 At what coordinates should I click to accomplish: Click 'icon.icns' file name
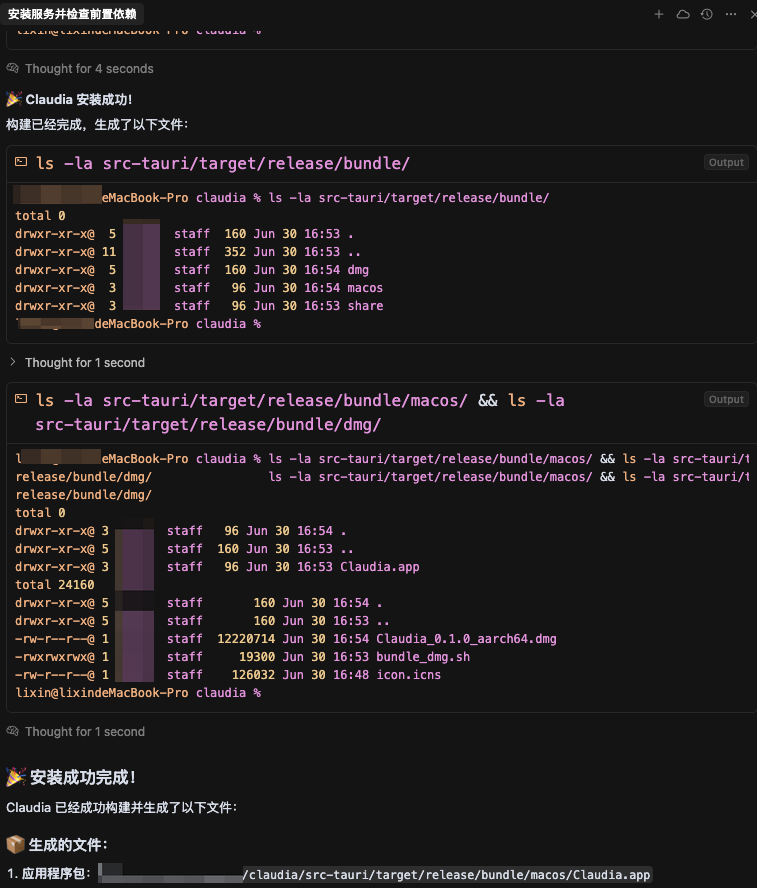click(x=409, y=675)
